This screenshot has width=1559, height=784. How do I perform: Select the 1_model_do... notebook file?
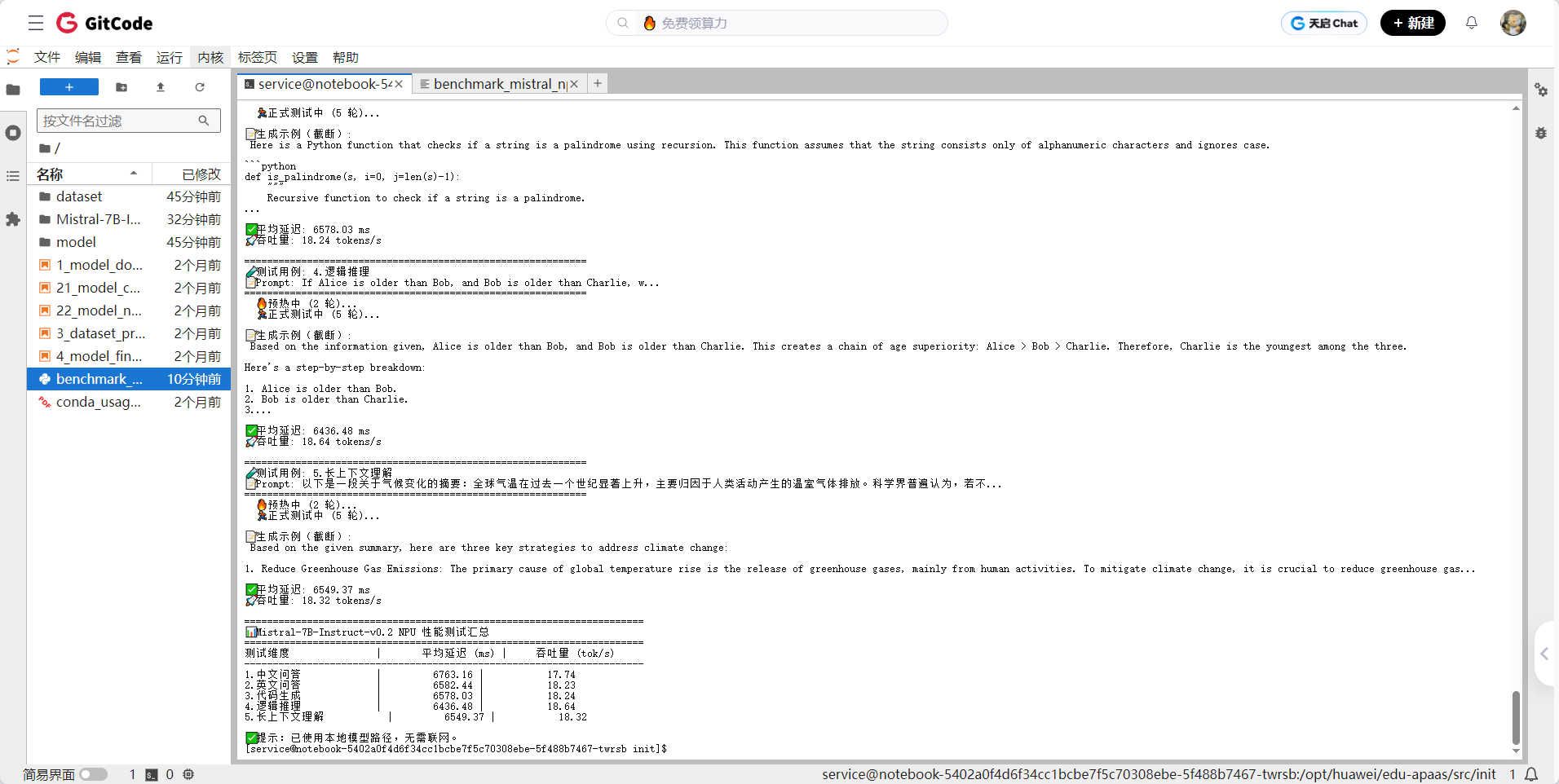(129, 265)
